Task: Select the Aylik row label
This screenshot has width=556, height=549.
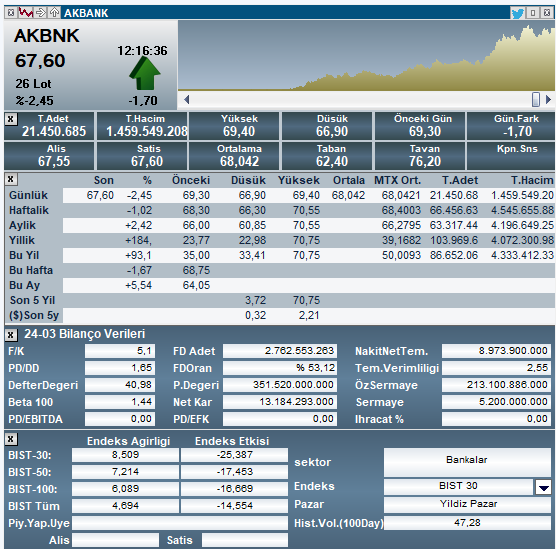Action: click(22, 225)
